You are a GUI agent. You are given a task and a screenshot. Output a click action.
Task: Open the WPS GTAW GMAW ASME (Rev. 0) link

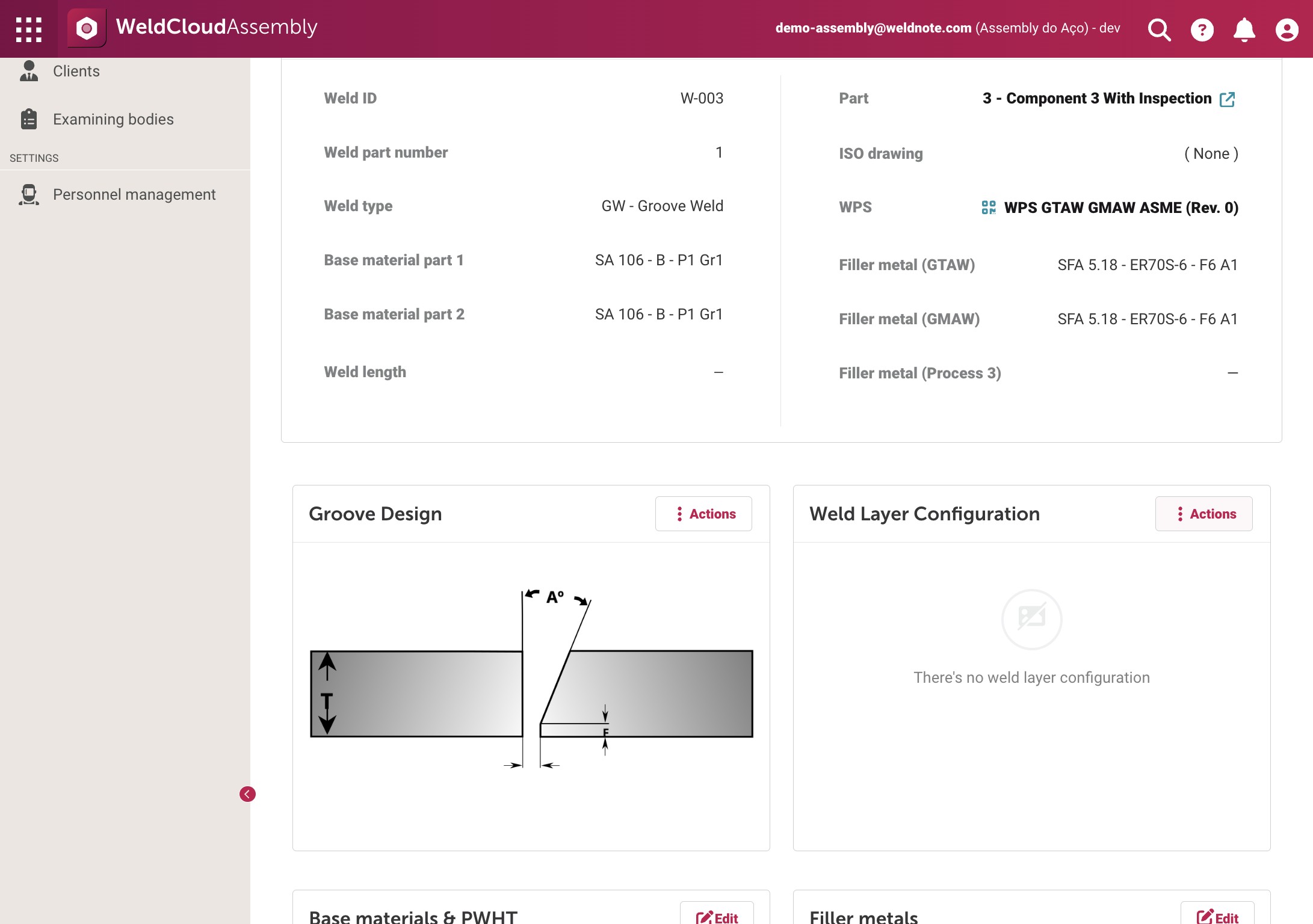(x=1121, y=208)
